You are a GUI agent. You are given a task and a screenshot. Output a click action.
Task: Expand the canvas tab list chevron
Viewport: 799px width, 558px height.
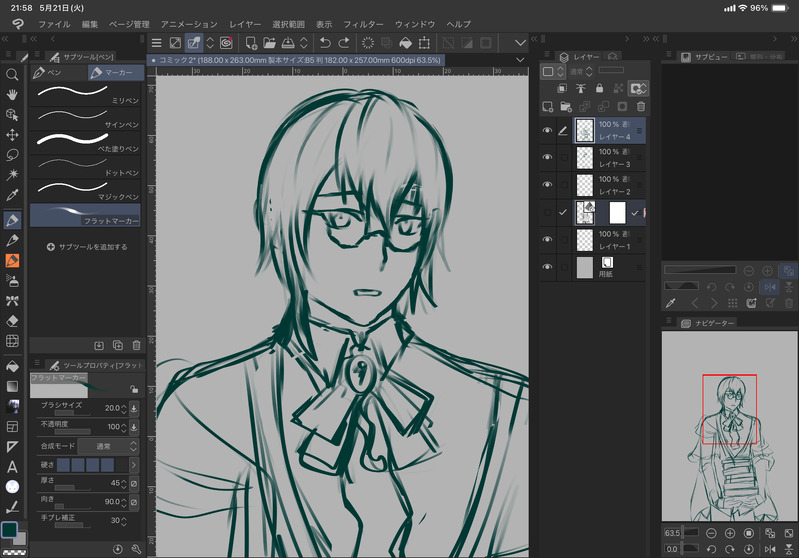(x=520, y=60)
